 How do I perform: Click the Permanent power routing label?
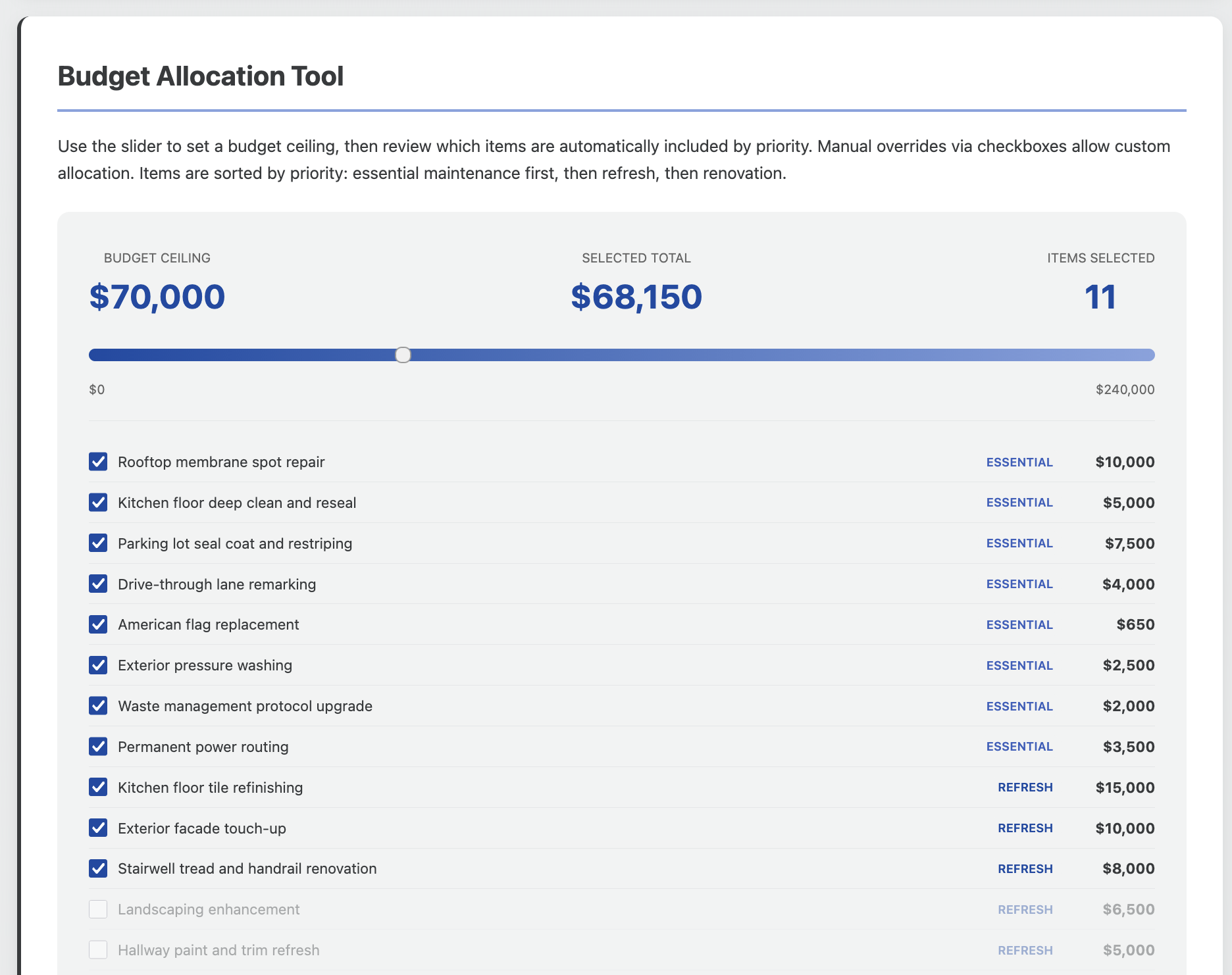coord(203,747)
